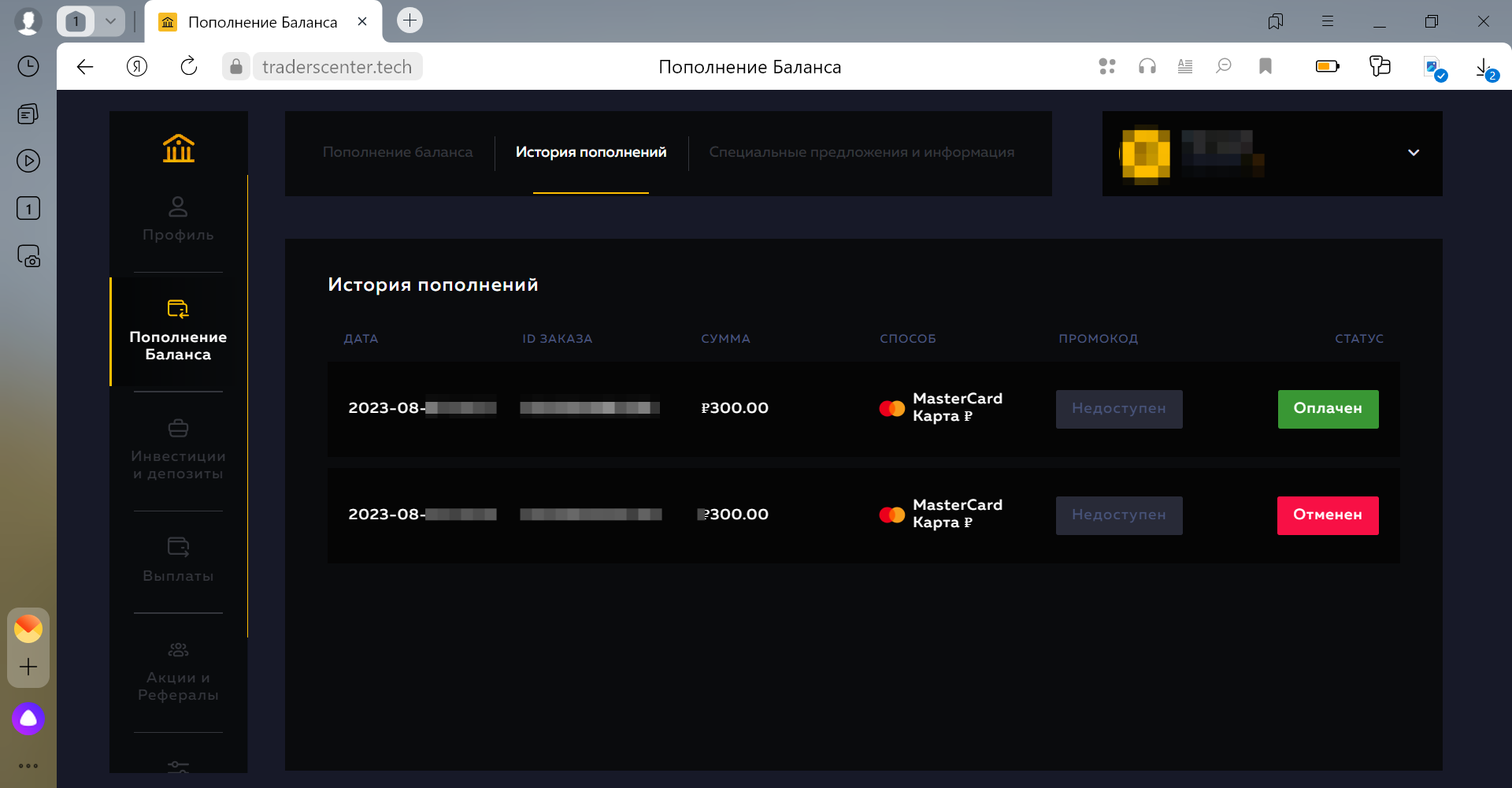Switch to Пополнение баланса tab
1512x788 pixels.
pos(398,152)
